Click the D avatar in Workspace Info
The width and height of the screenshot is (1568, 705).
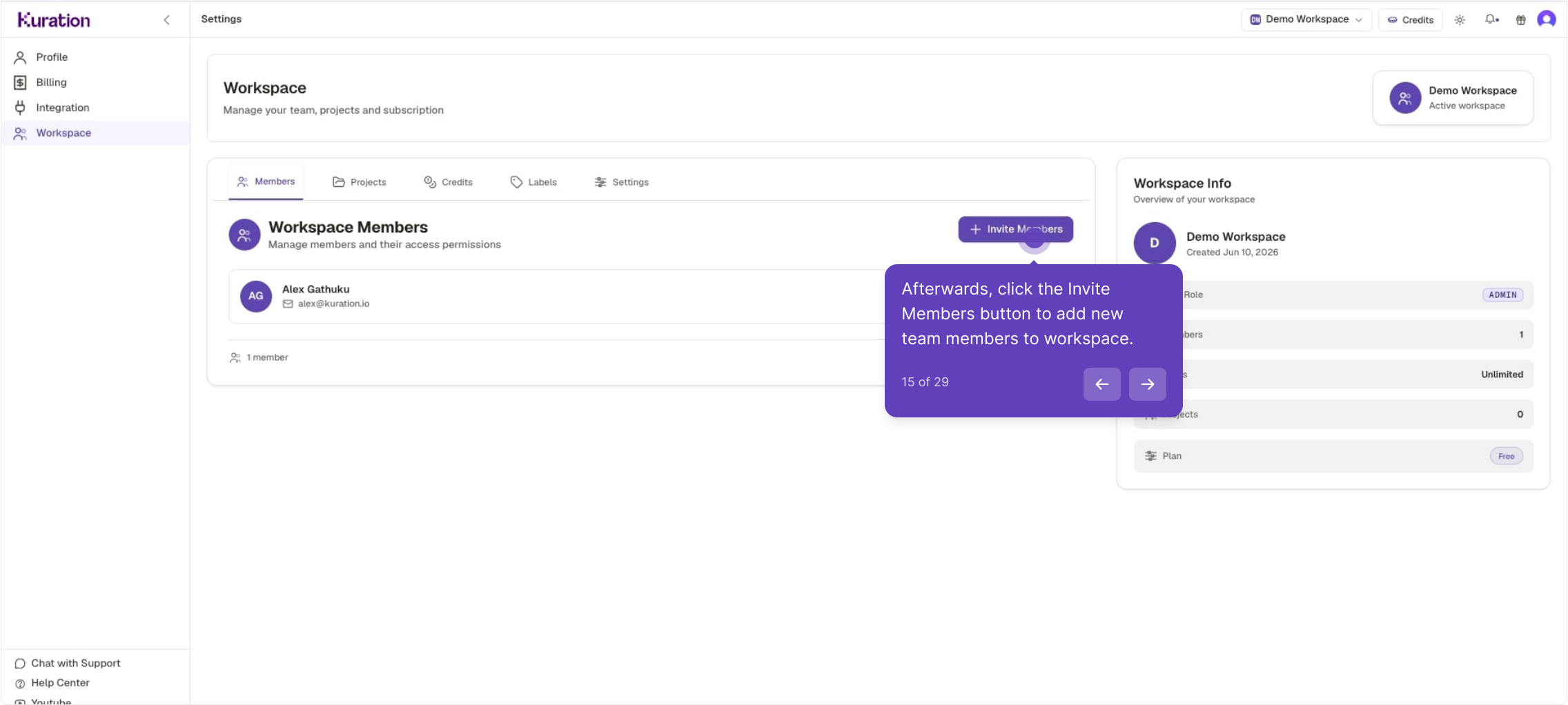pos(1154,243)
